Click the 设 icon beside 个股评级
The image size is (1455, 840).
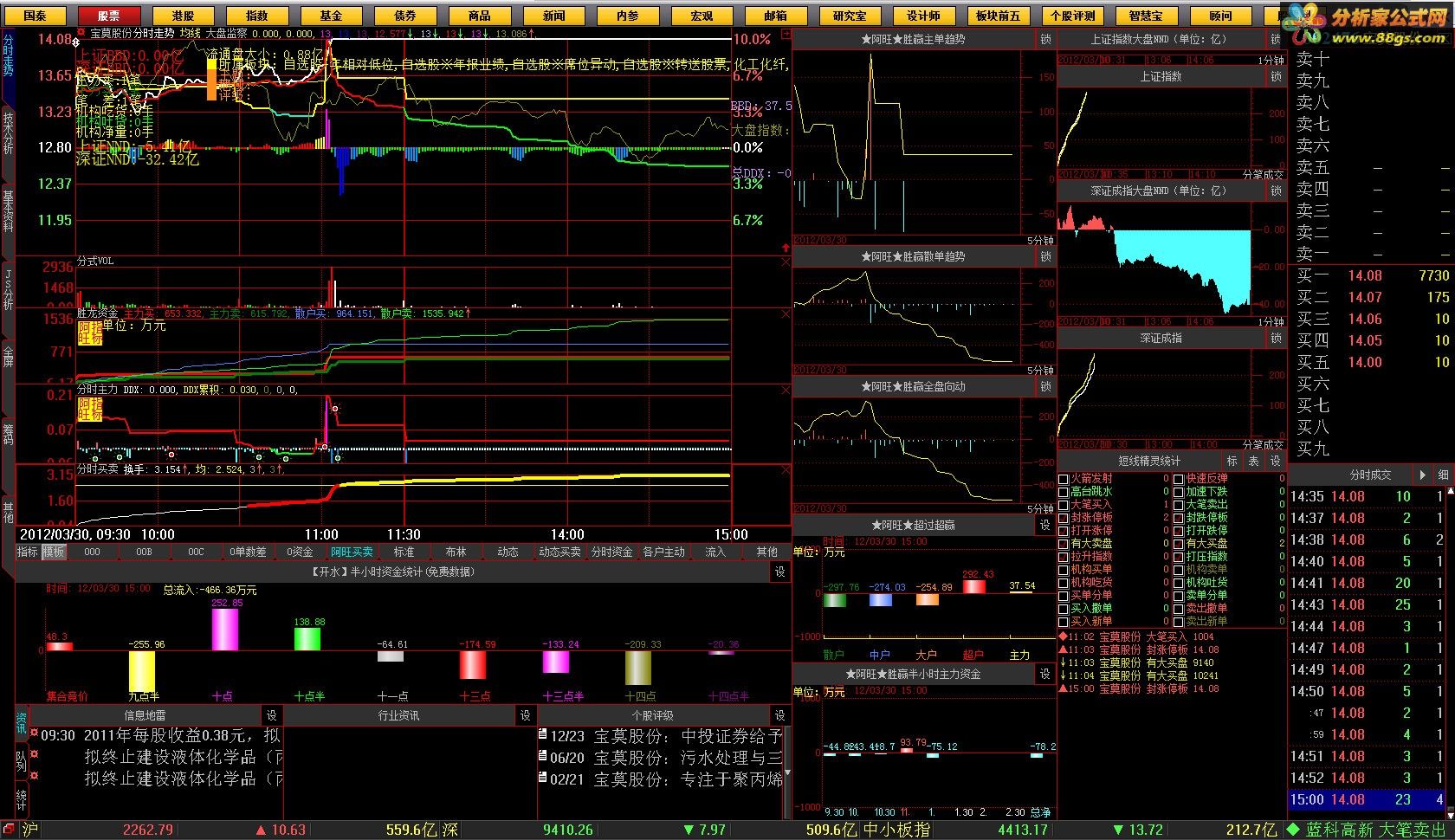pos(780,715)
